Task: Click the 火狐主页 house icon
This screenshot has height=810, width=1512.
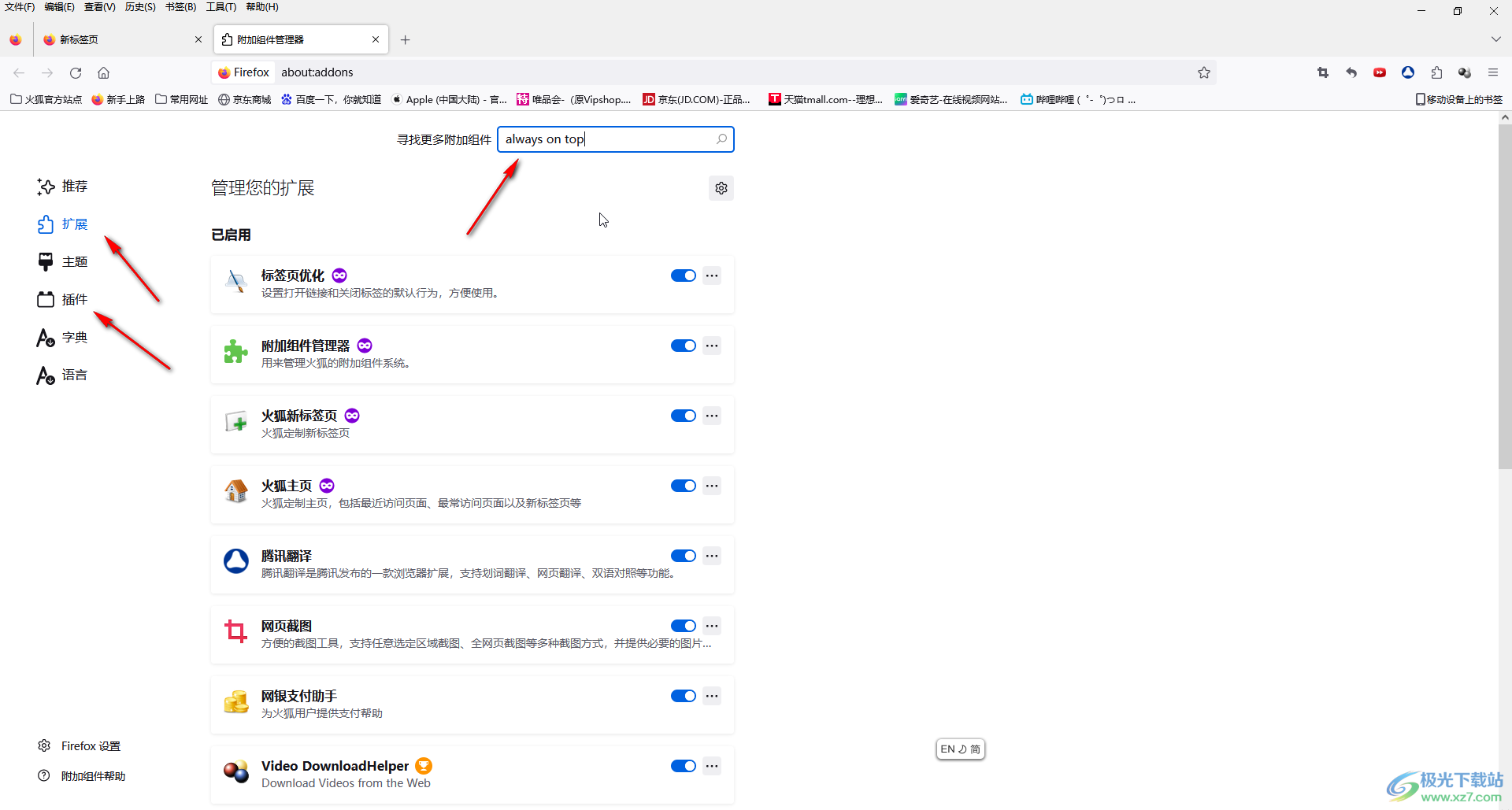Action: click(236, 491)
